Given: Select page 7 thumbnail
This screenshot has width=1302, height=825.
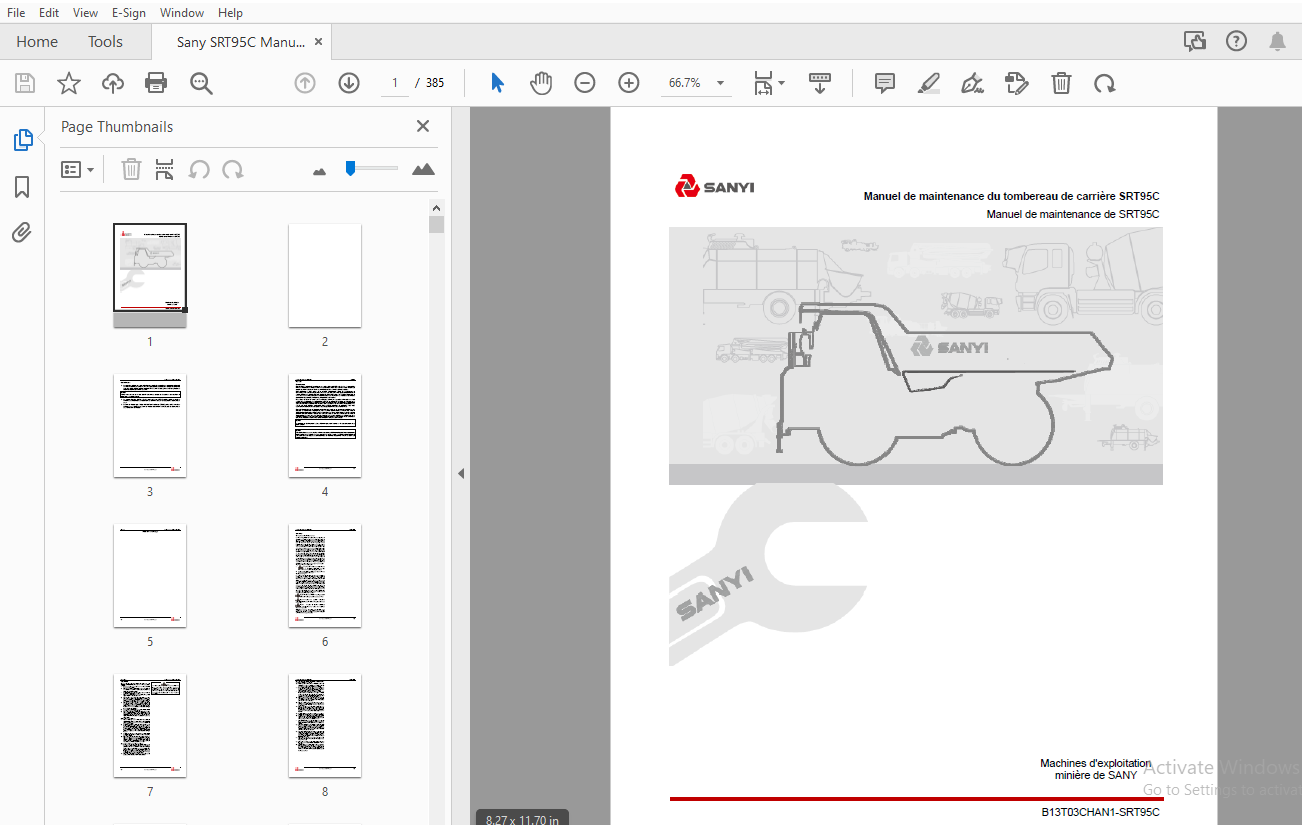Looking at the screenshot, I should (150, 726).
